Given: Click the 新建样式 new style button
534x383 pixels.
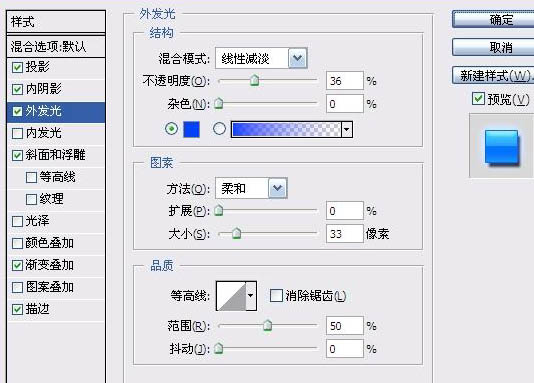Looking at the screenshot, I should coord(493,75).
